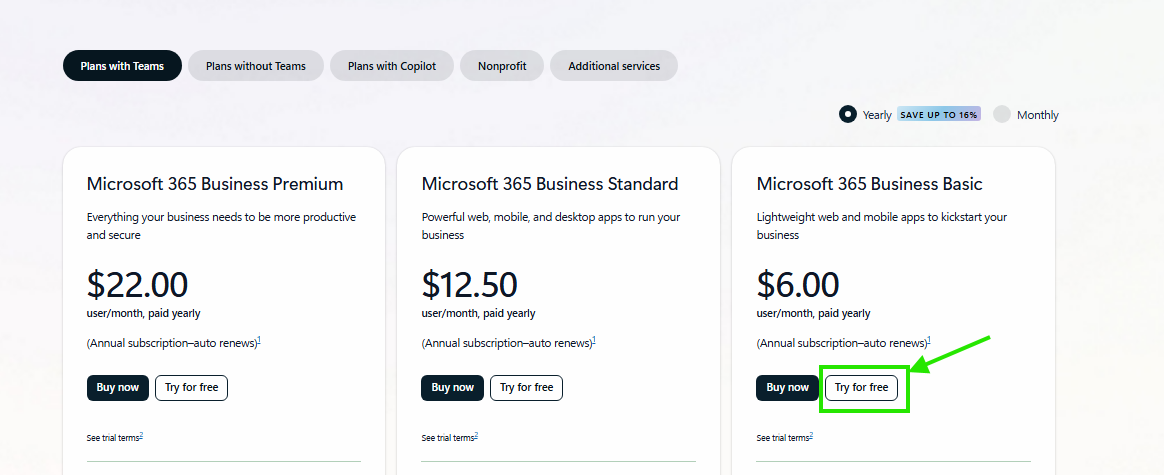Try Business Standard for free

click(526, 388)
